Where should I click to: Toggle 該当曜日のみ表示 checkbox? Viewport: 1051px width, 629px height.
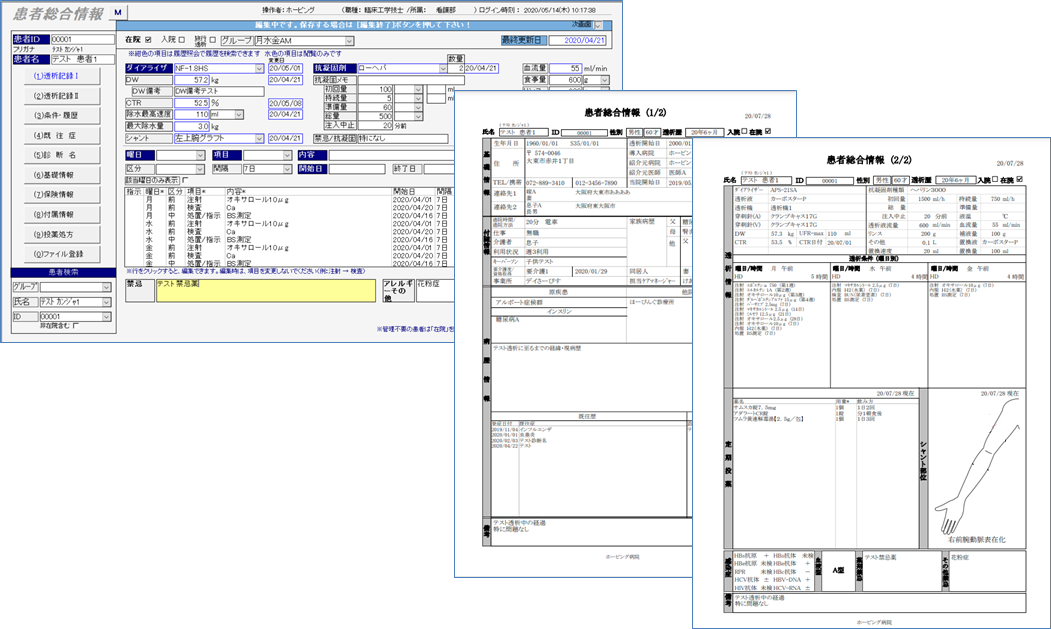click(x=185, y=180)
